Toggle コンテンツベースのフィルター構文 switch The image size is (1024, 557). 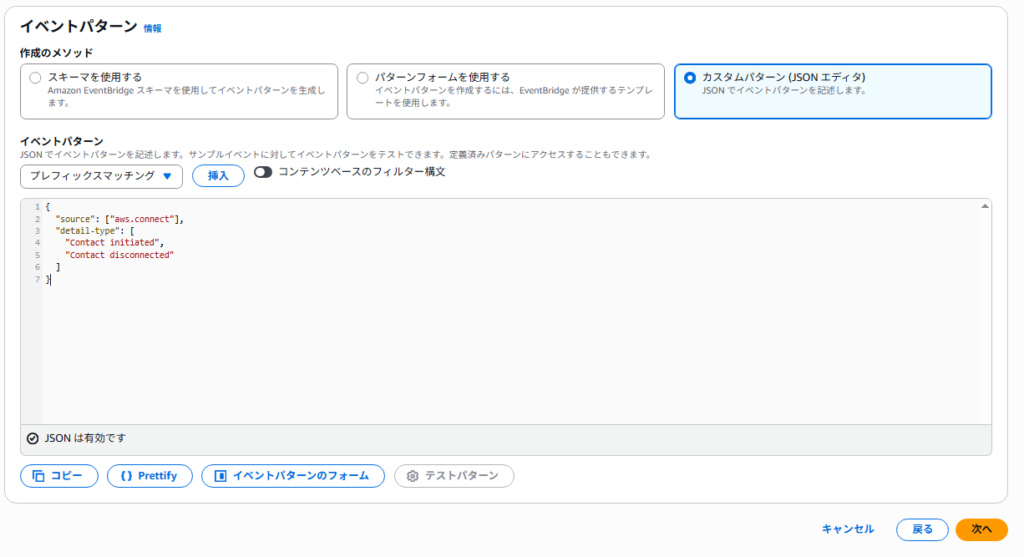[x=263, y=172]
